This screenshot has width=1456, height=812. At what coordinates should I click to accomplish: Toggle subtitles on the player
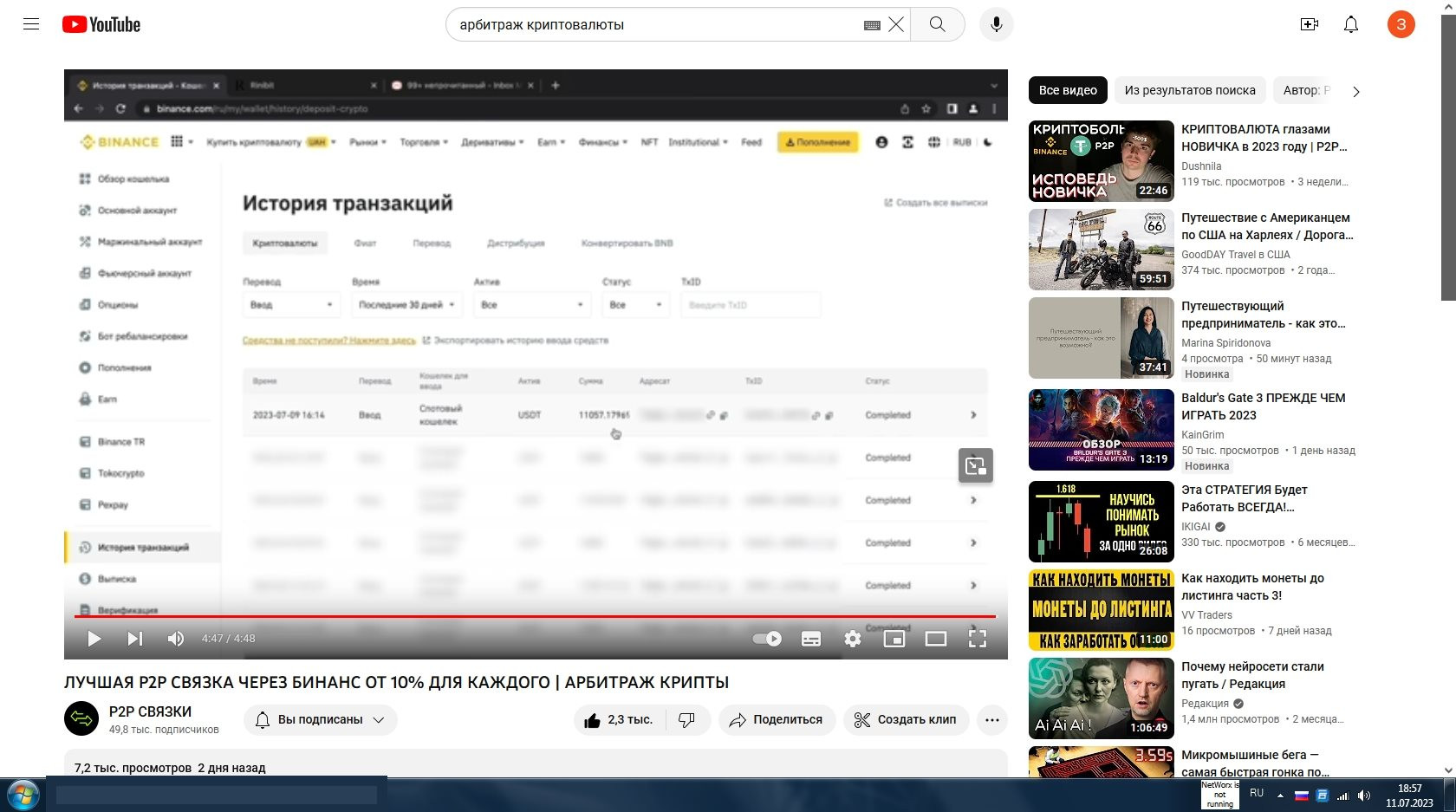[x=811, y=639]
